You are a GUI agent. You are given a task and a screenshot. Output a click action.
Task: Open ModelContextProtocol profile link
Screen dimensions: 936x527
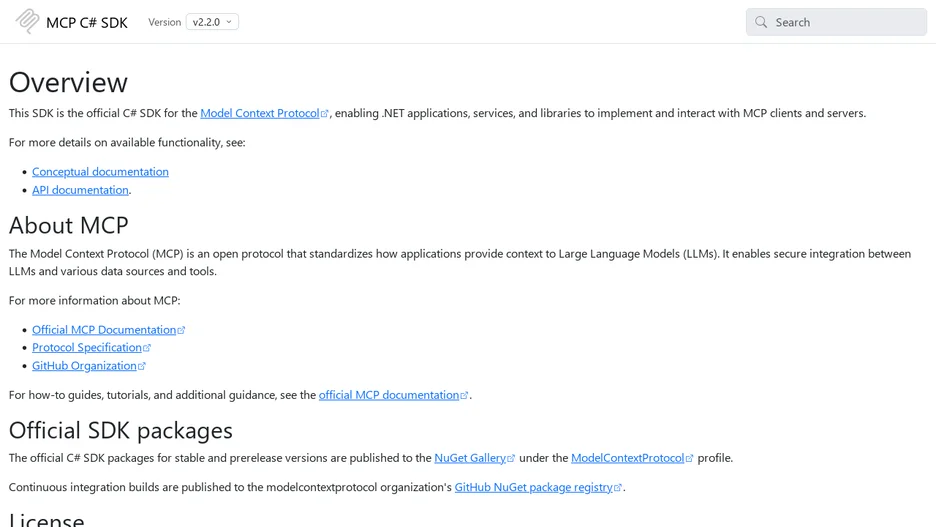(627, 458)
